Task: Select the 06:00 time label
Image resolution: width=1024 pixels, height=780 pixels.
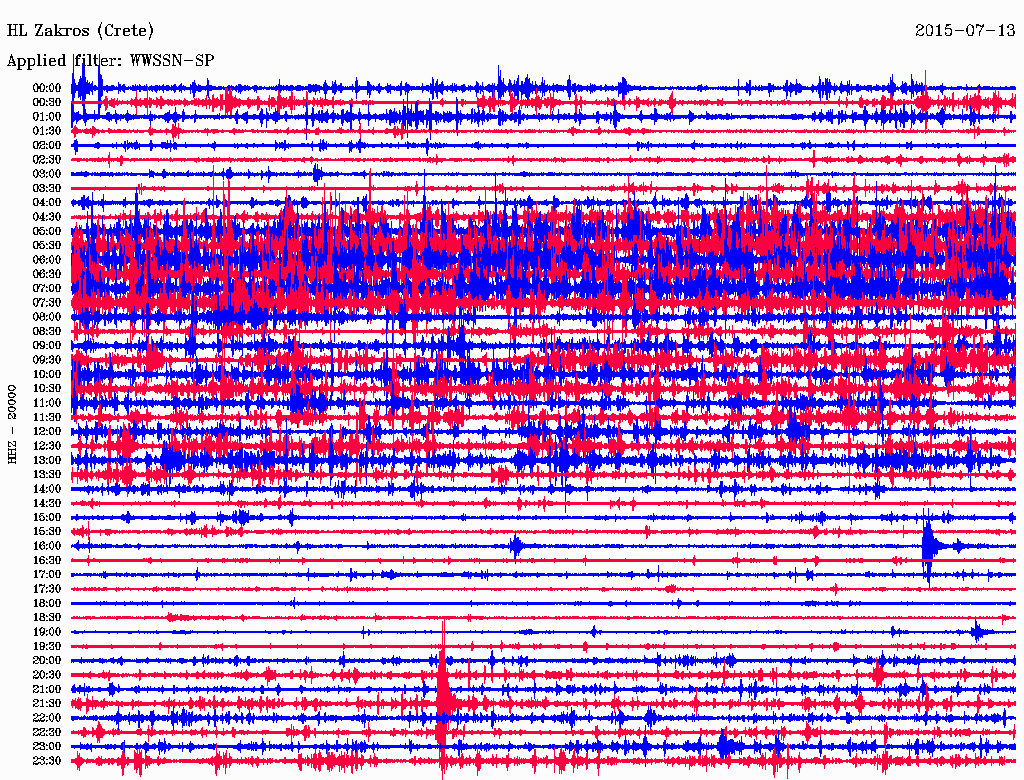Action: click(x=47, y=259)
